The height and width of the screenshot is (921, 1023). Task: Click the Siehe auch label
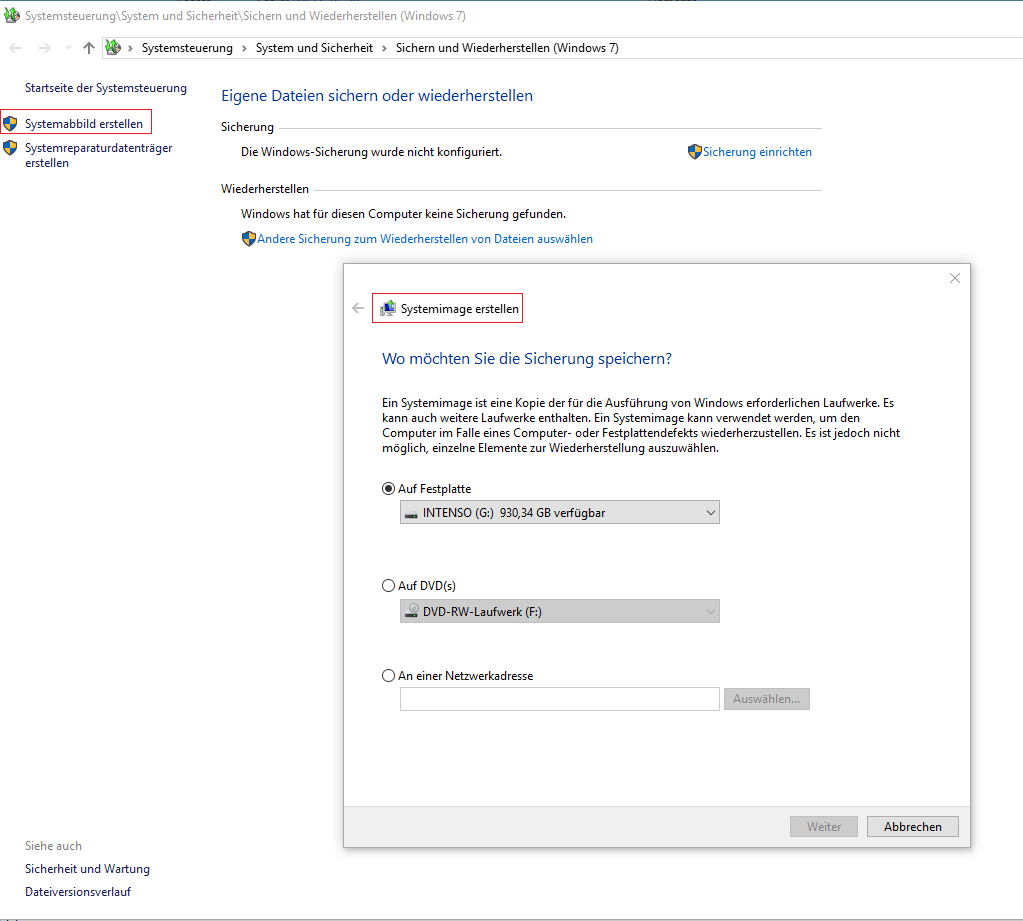coord(53,846)
